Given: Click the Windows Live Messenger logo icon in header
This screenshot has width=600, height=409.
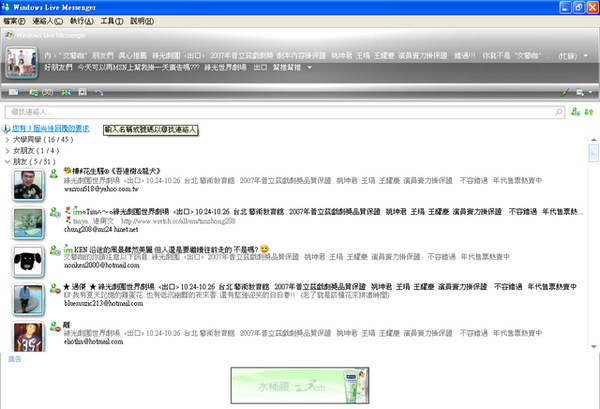Looking at the screenshot, I should point(9,35).
